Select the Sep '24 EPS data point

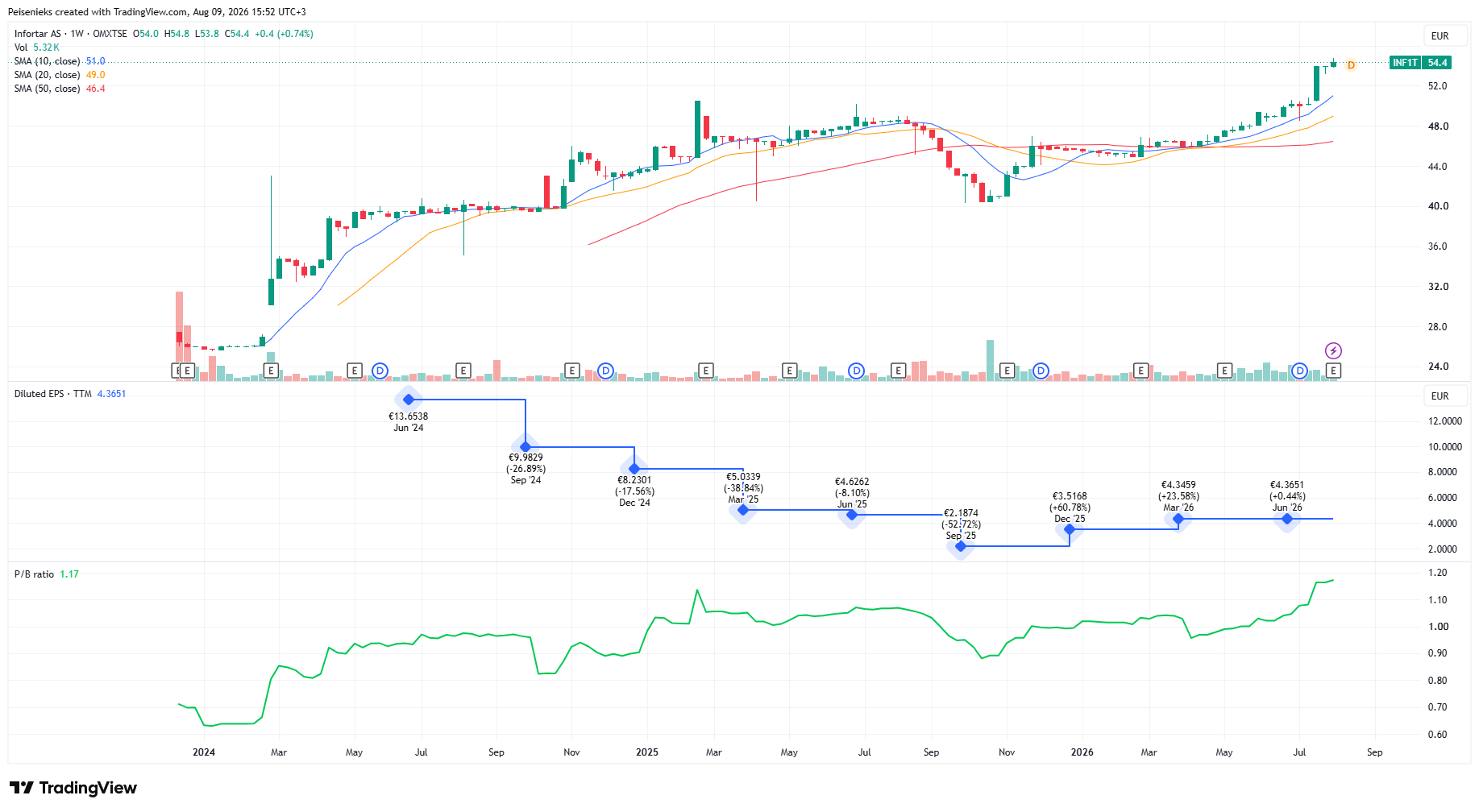(x=526, y=447)
